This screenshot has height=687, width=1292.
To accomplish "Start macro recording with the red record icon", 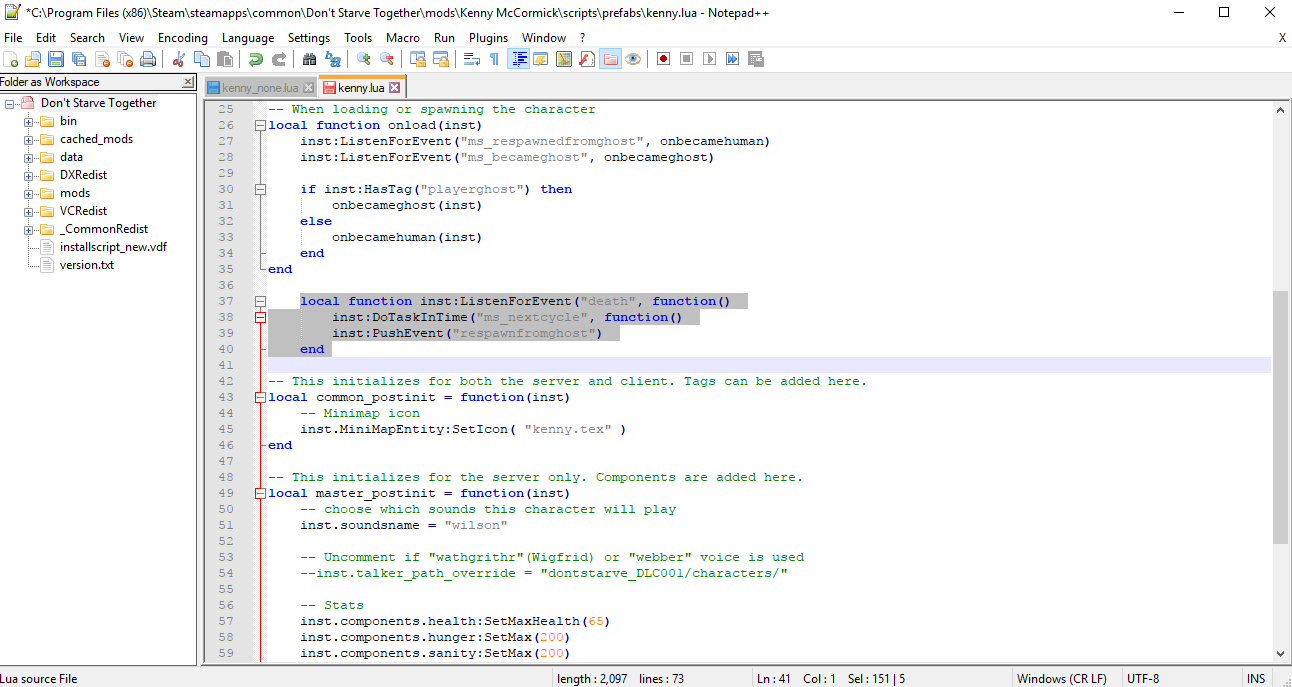I will point(663,60).
